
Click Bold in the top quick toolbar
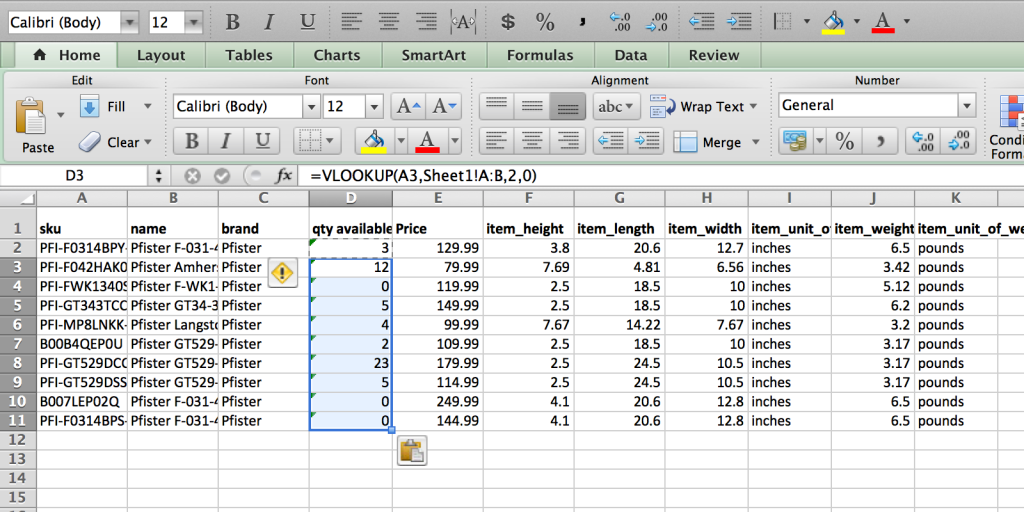coord(232,22)
